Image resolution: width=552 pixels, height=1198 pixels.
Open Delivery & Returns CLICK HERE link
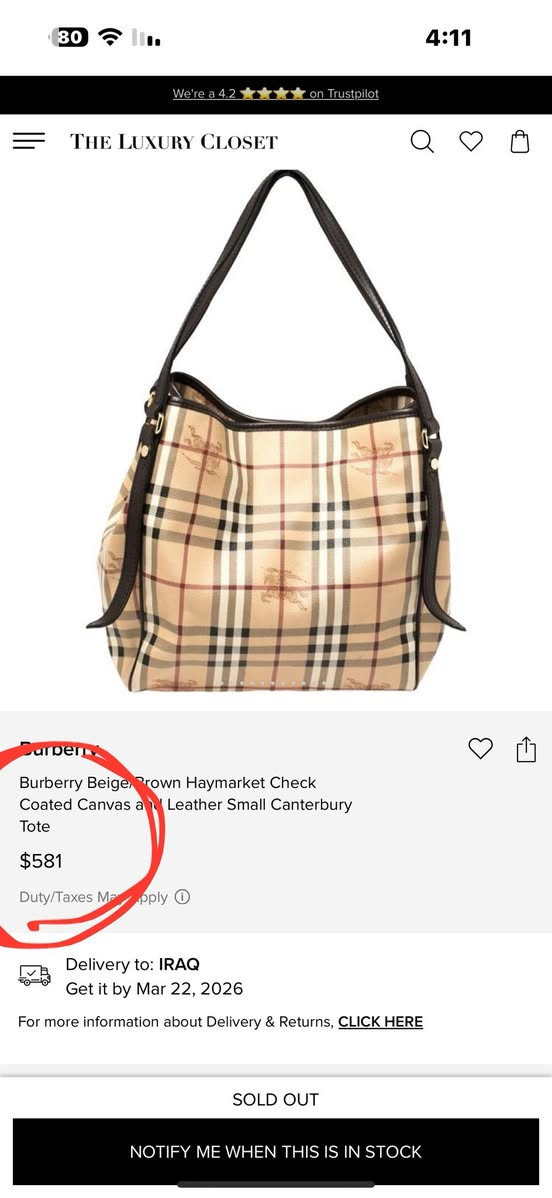[381, 1022]
